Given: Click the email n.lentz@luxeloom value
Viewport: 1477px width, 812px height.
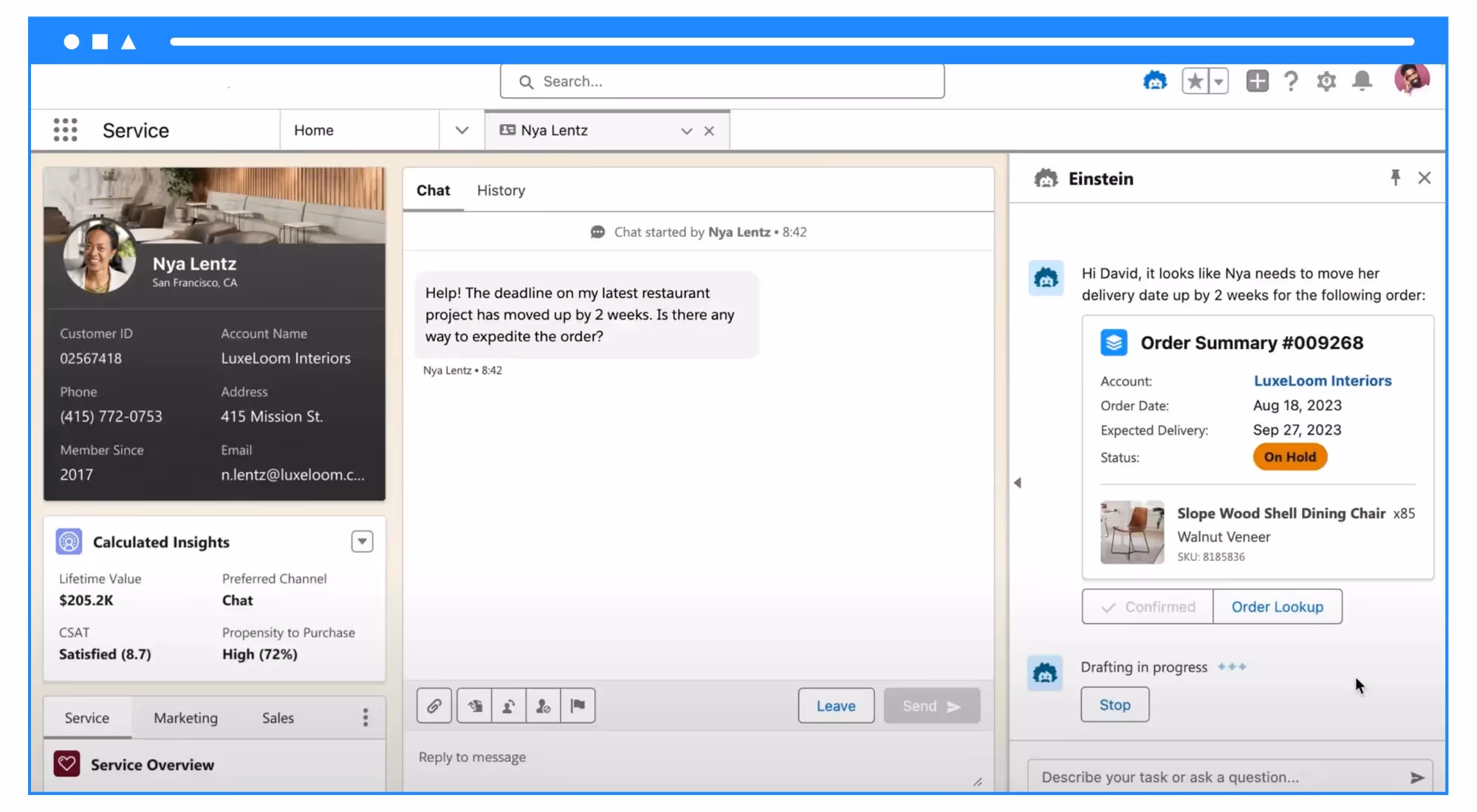Looking at the screenshot, I should click(292, 475).
